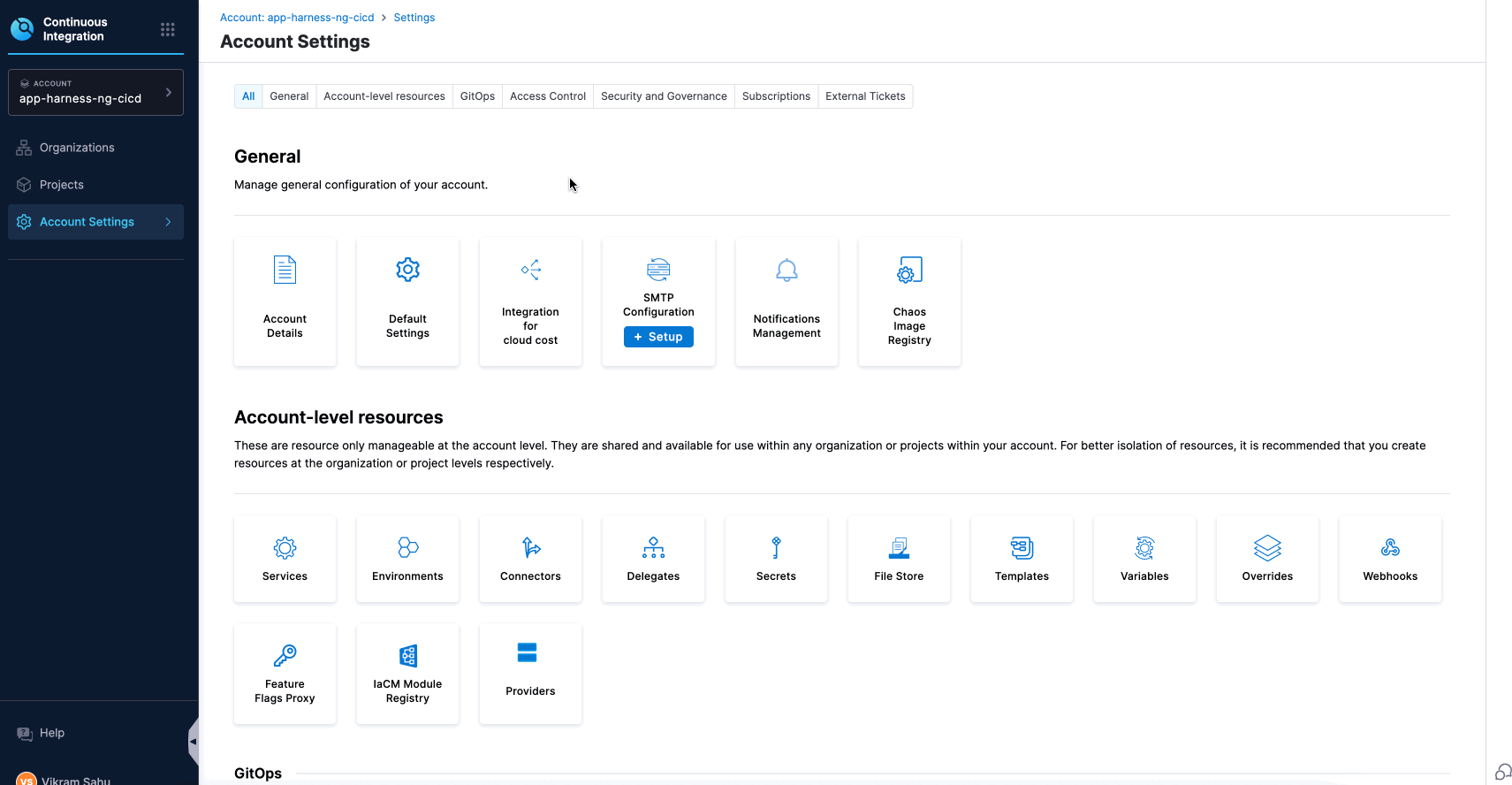Image resolution: width=1512 pixels, height=785 pixels.
Task: Open the module switcher grid icon
Action: [168, 29]
